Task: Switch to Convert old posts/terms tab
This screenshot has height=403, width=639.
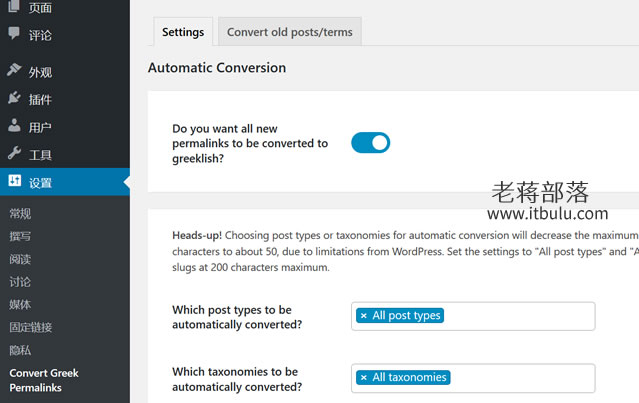Action: (x=290, y=32)
